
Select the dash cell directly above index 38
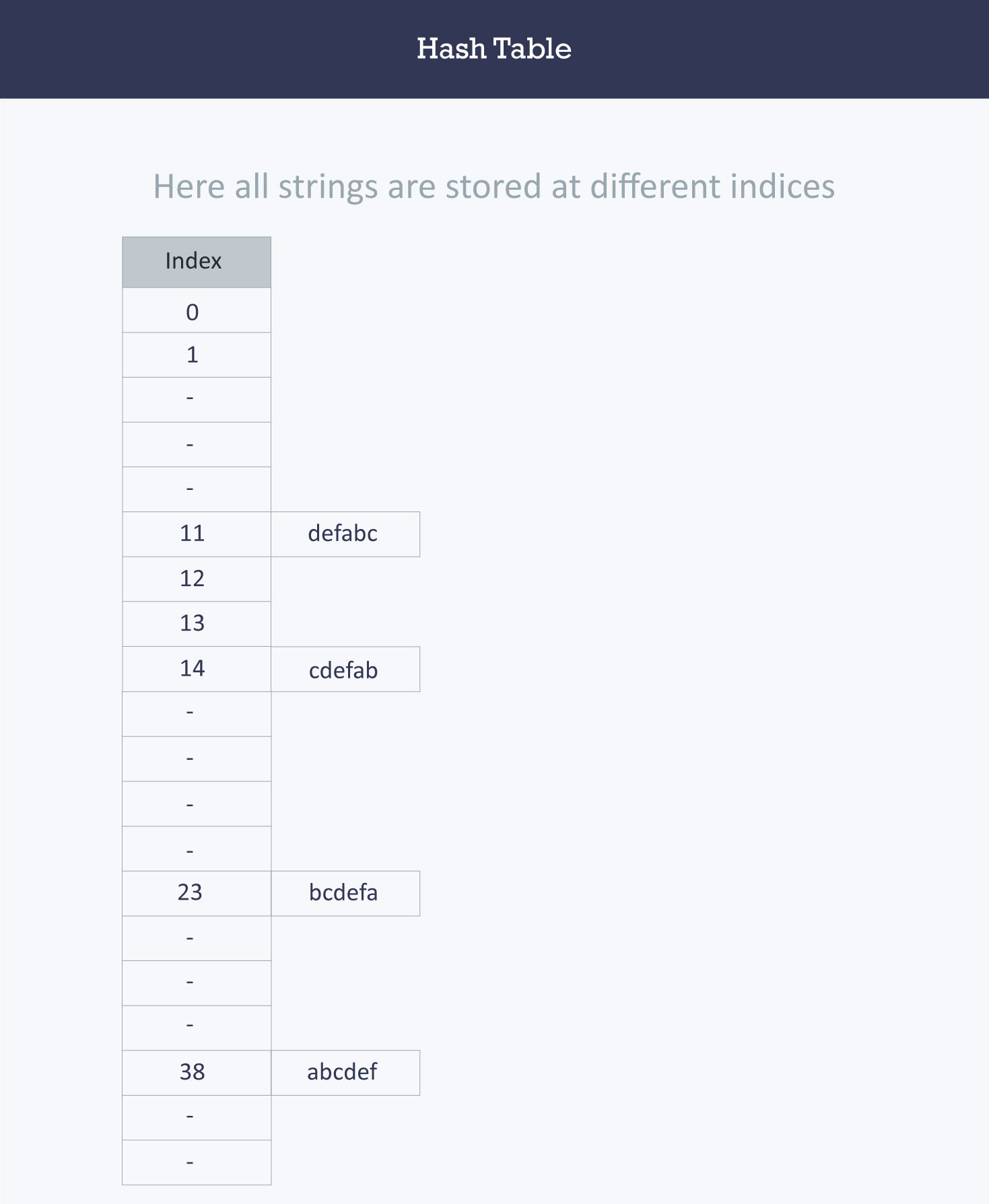click(x=196, y=1028)
